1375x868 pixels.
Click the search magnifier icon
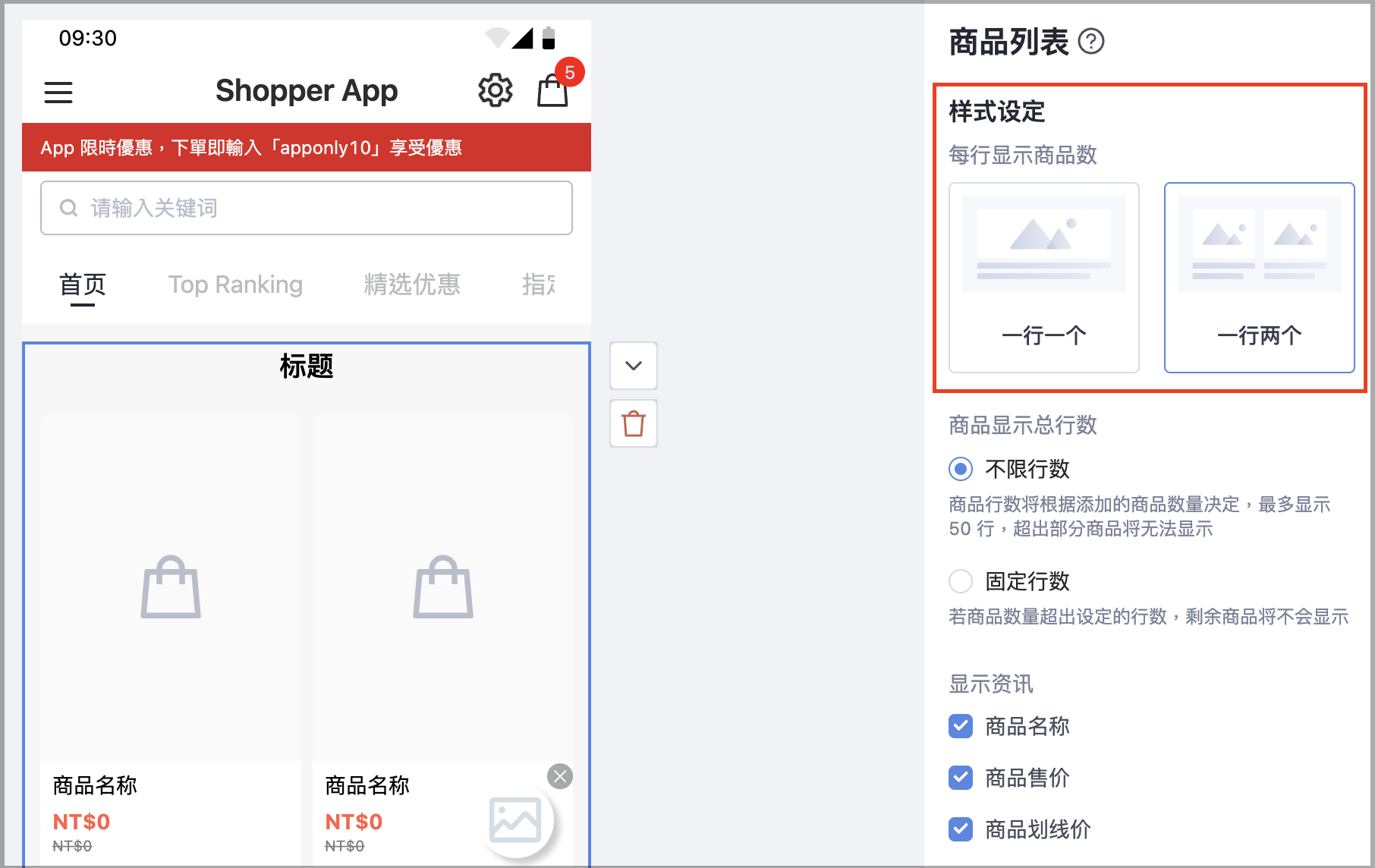(x=68, y=208)
